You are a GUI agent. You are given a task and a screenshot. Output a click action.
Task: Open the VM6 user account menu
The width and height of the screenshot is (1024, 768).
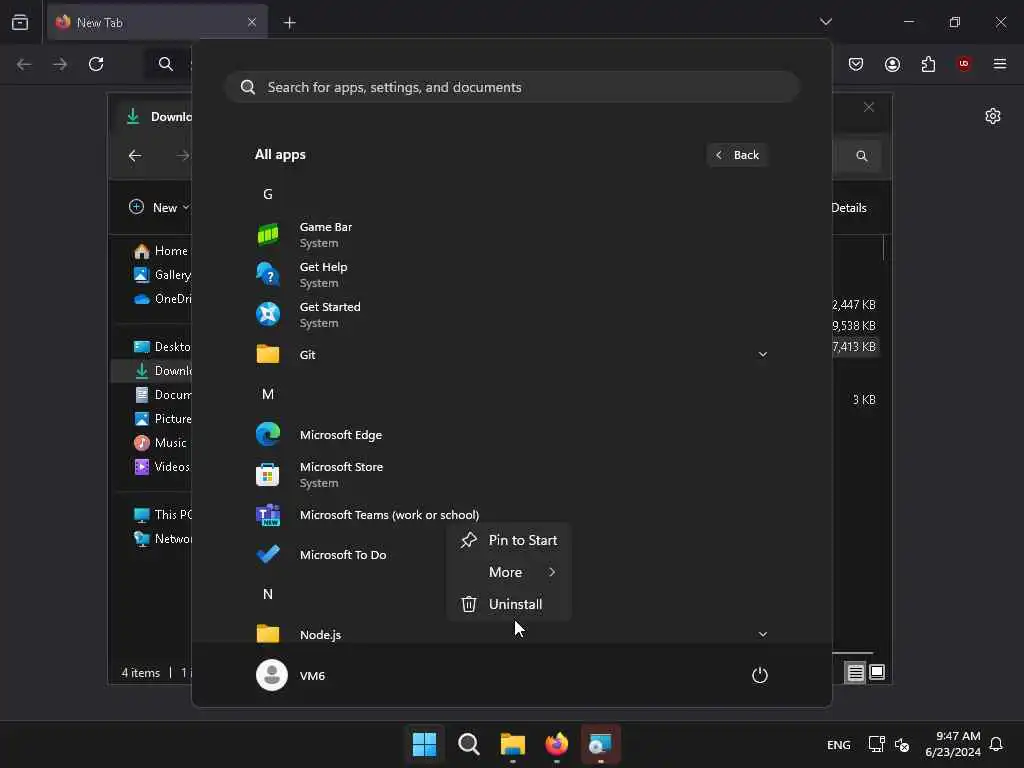point(291,675)
